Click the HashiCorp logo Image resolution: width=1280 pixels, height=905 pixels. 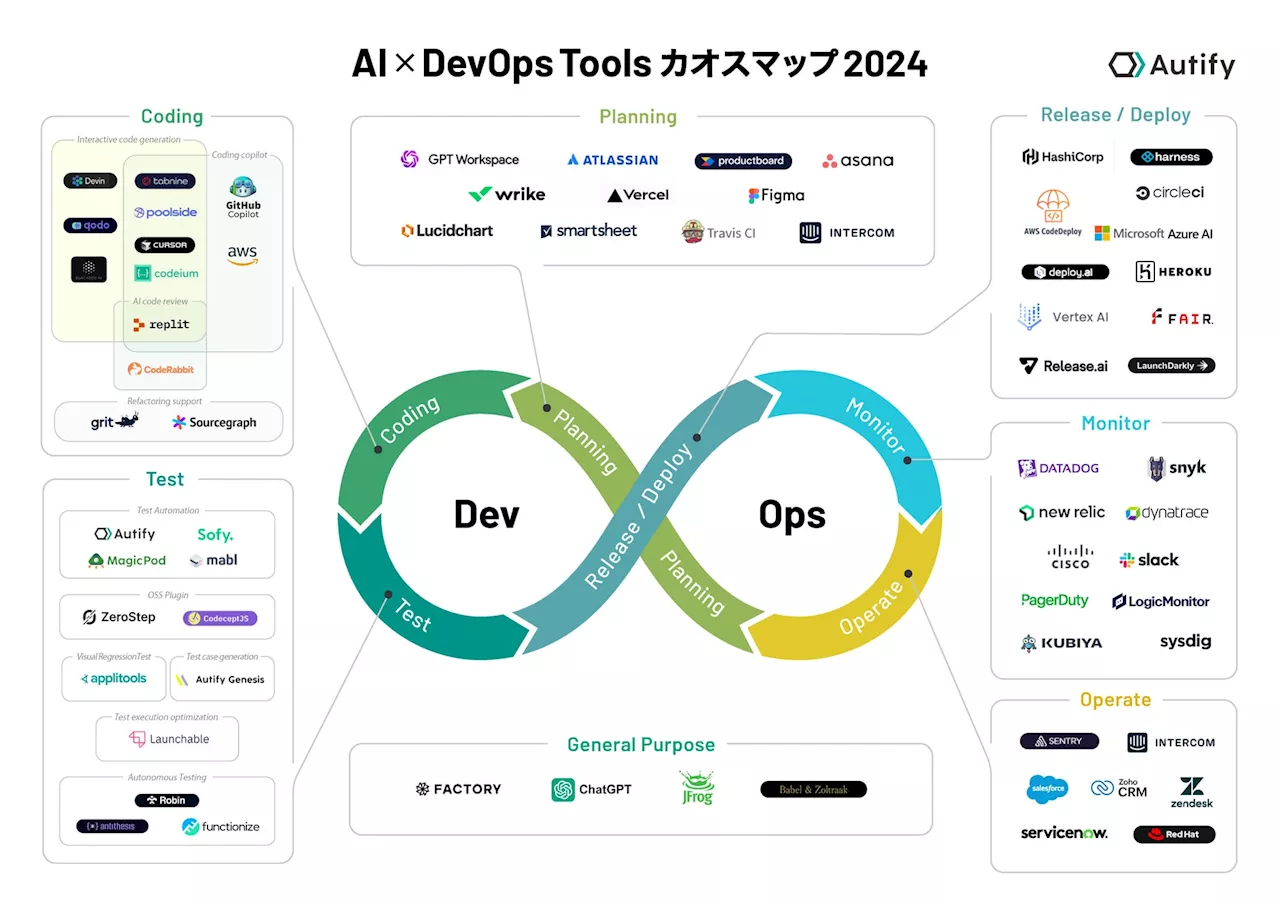pyautogui.click(x=1063, y=157)
